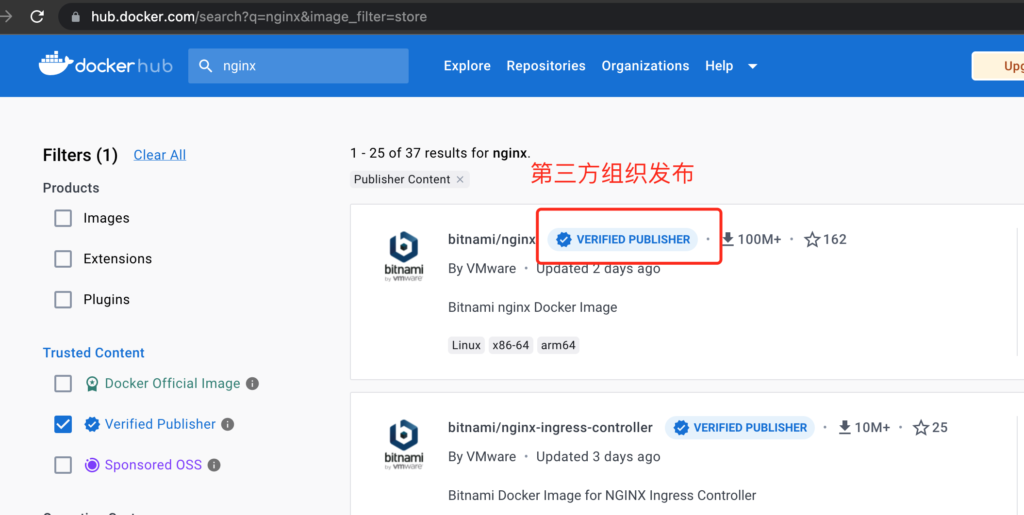Click the bitnami/nginx-ingress-controller logo thumbnail
The width and height of the screenshot is (1024, 515).
(404, 445)
